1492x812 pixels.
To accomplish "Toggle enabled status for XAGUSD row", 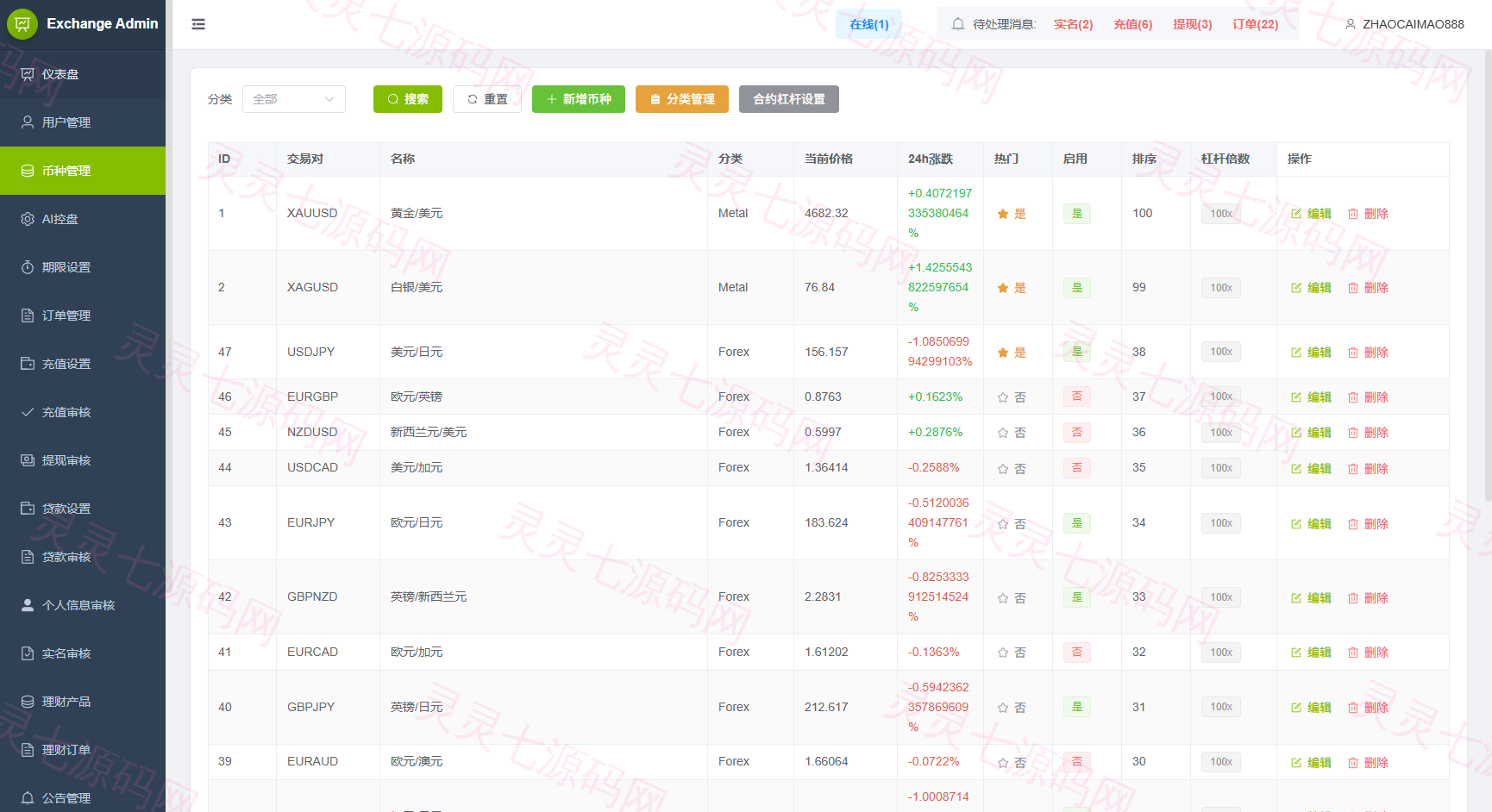I will pos(1077,288).
